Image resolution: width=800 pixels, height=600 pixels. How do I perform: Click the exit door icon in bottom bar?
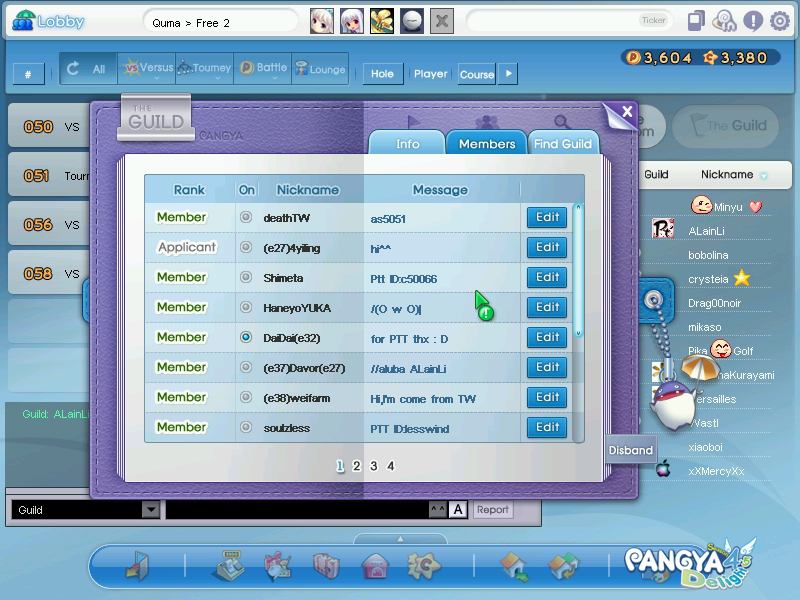click(x=138, y=566)
